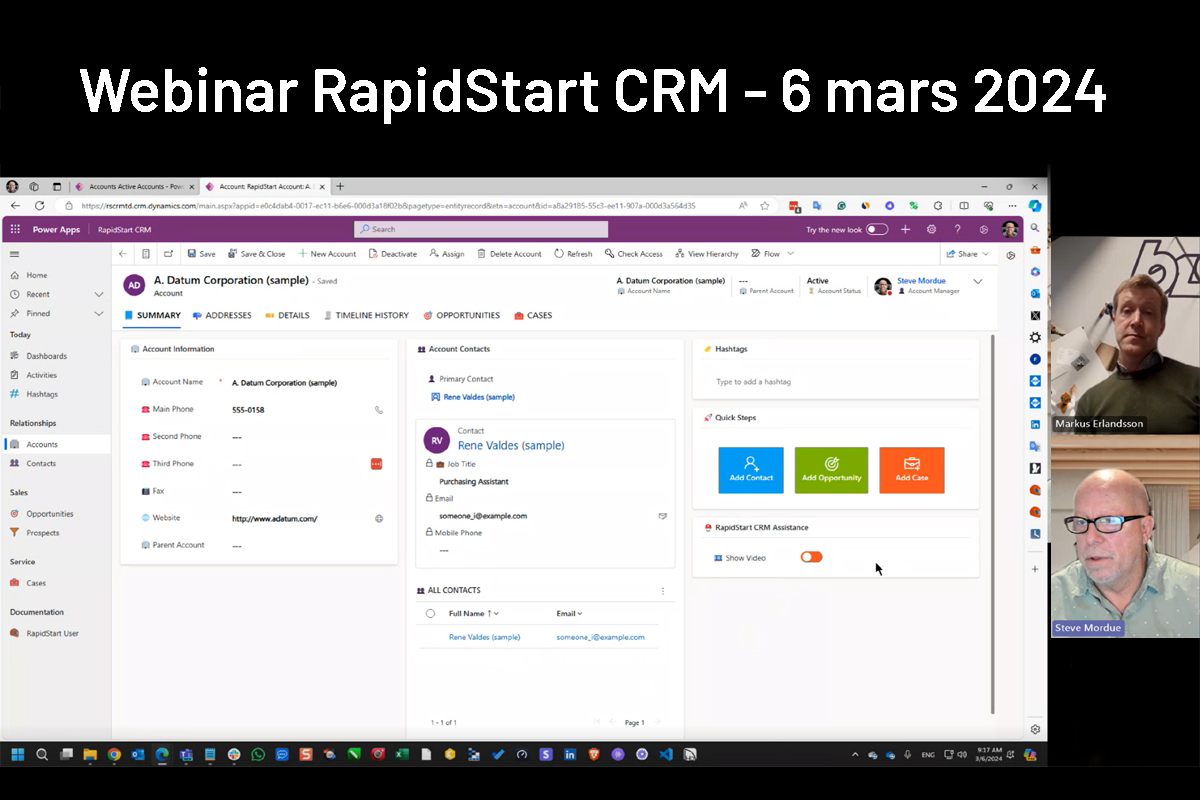Click the call icon next to Main Phone

tap(378, 410)
